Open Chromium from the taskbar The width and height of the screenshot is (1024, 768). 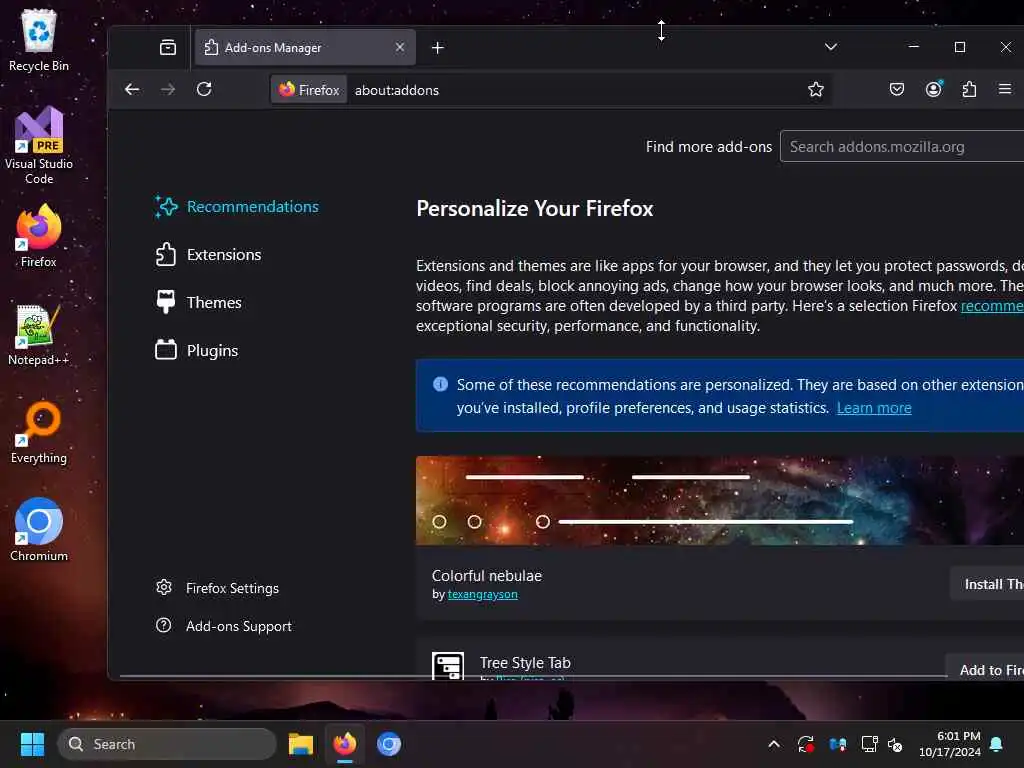(389, 744)
